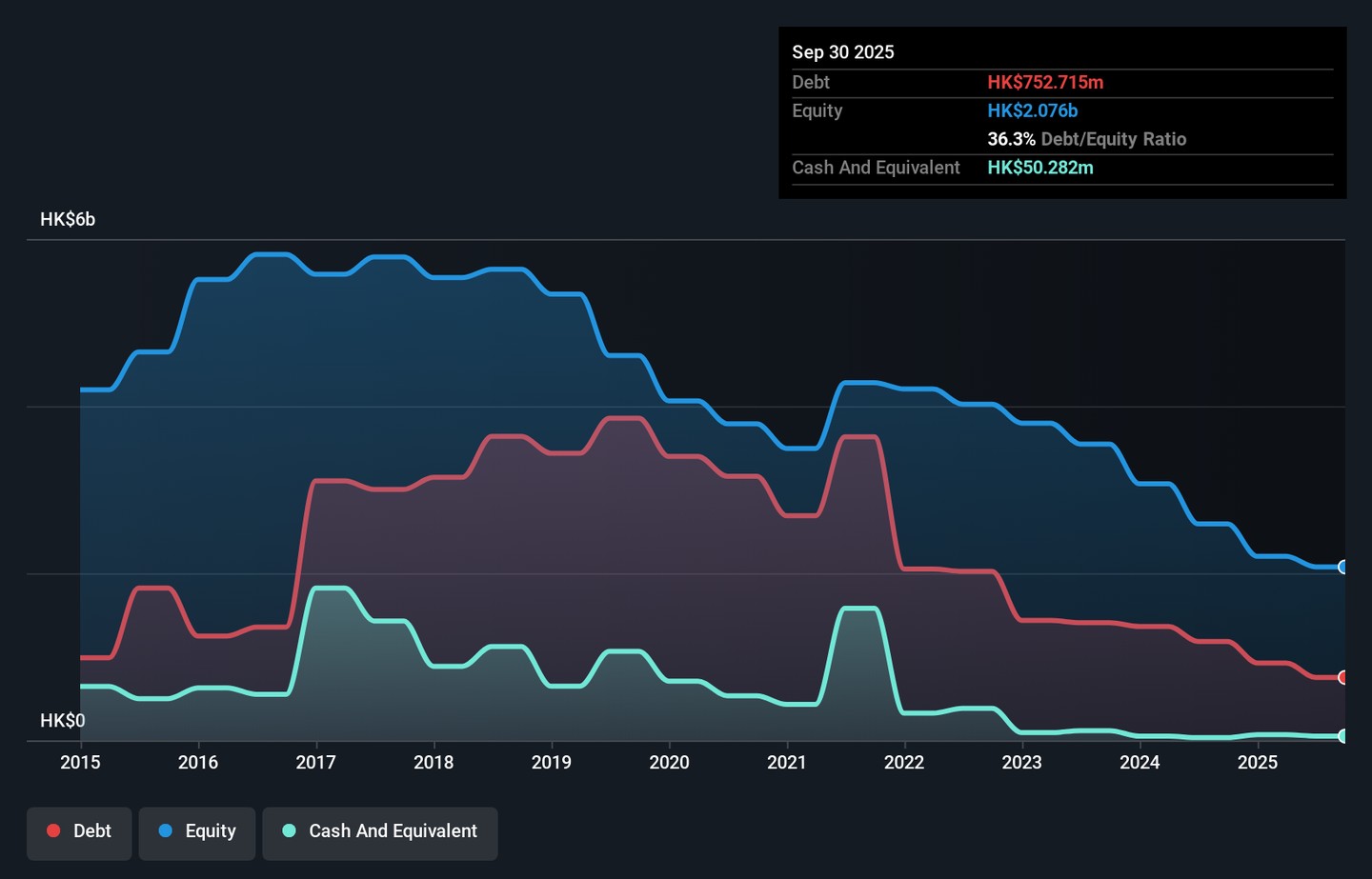Click the red Debt line endpoint marker
1372x879 pixels.
click(x=1342, y=678)
